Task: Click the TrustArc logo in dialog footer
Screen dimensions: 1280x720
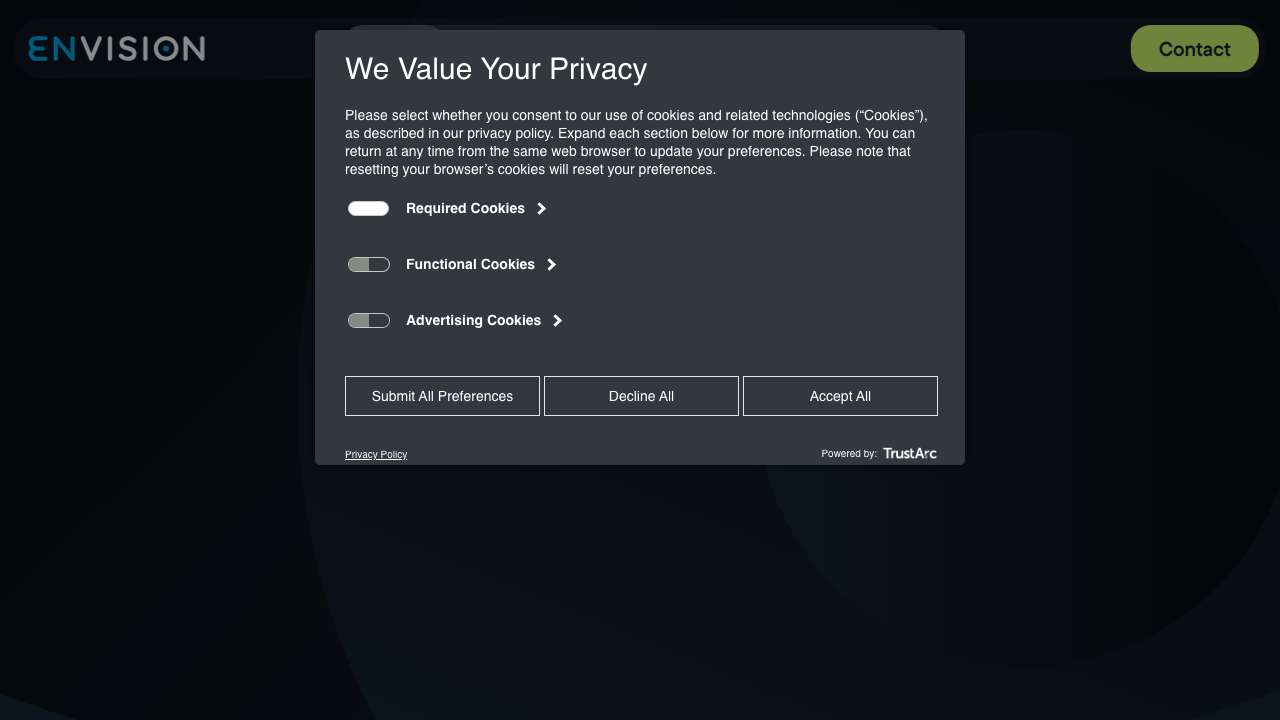Action: (x=909, y=454)
